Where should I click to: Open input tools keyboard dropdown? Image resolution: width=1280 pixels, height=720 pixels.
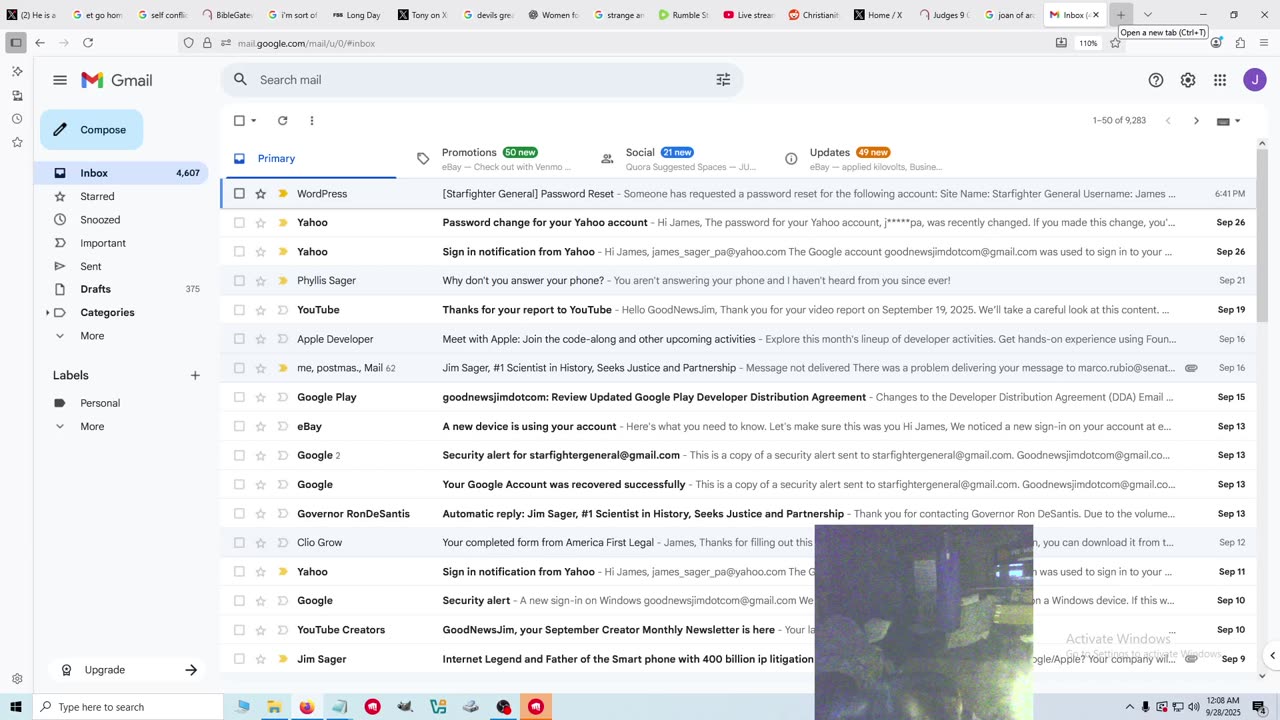point(1229,121)
